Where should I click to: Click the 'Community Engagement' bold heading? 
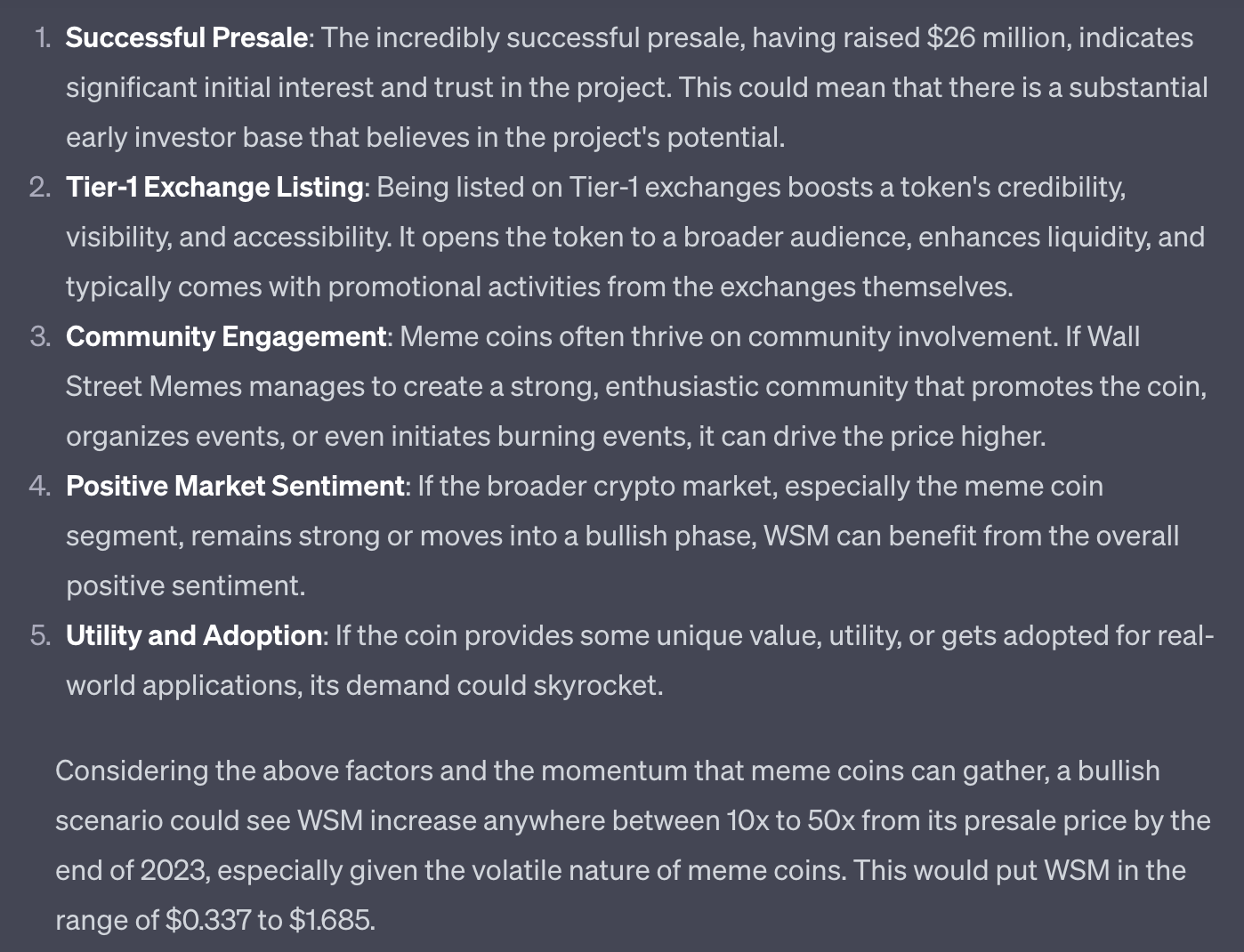pyautogui.click(x=226, y=336)
